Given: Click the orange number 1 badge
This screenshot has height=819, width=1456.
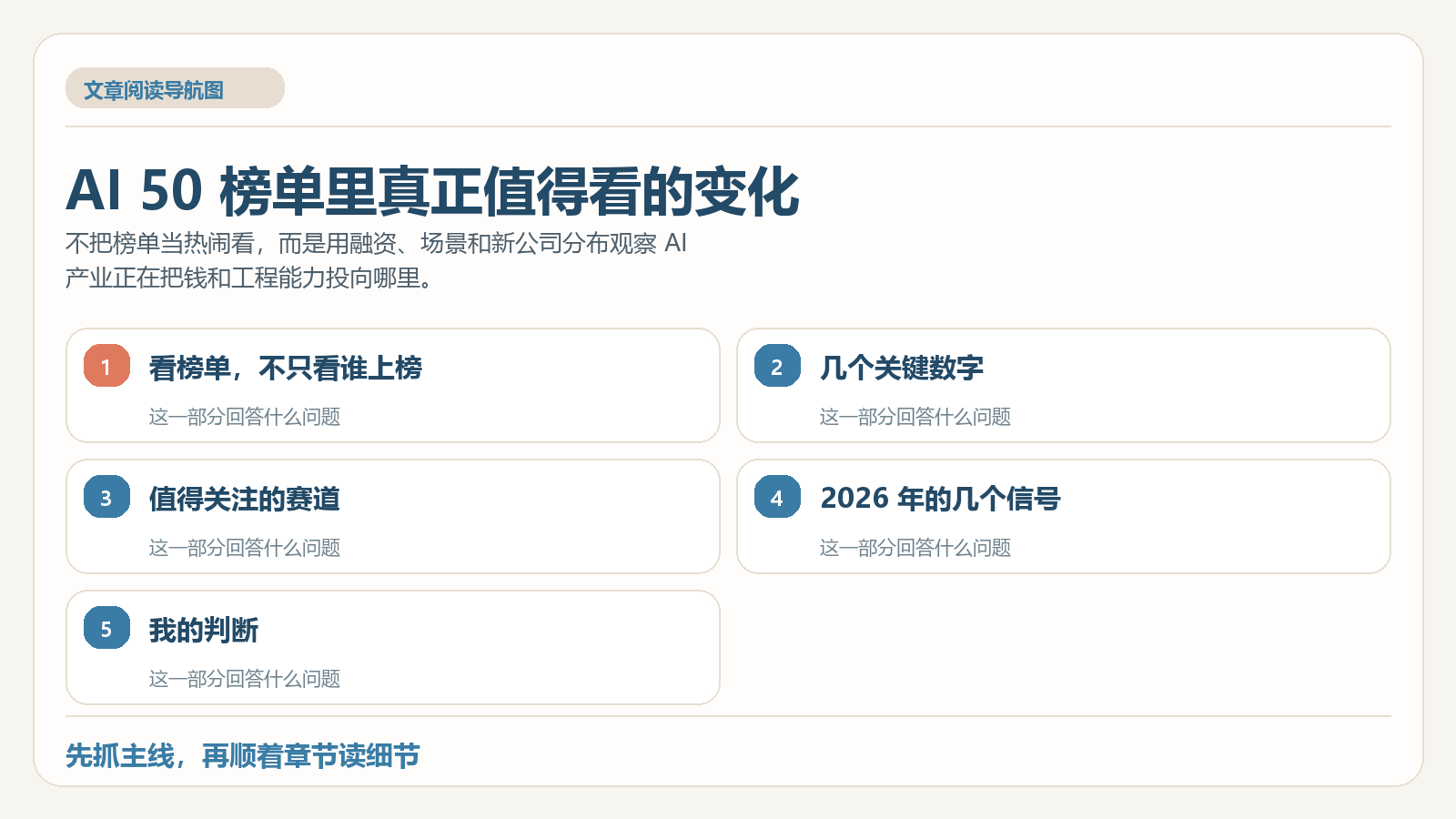Looking at the screenshot, I should coord(106,366).
